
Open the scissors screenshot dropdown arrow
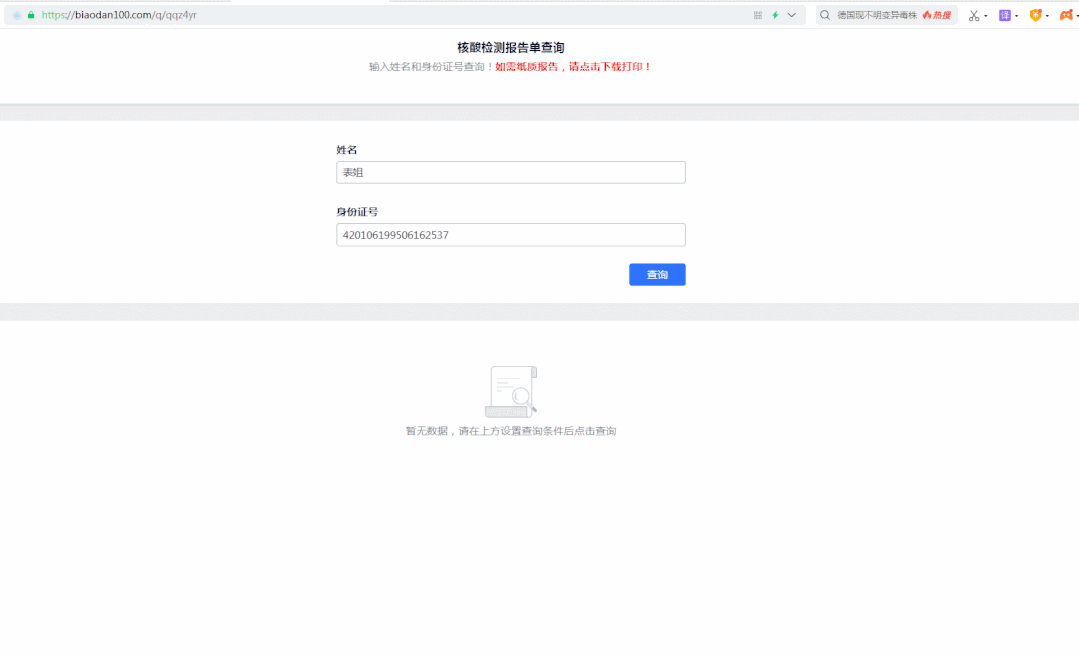coord(986,16)
